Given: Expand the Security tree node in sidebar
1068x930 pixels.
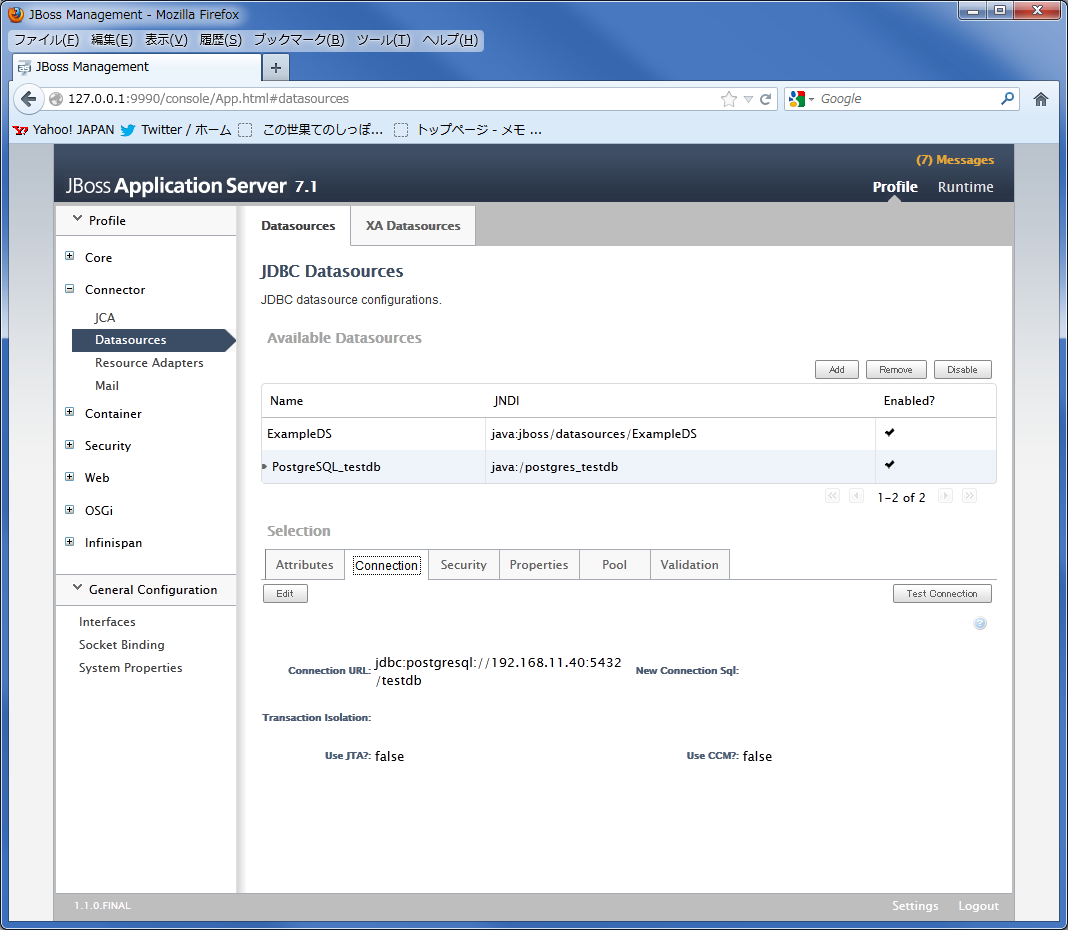Looking at the screenshot, I should (x=69, y=445).
